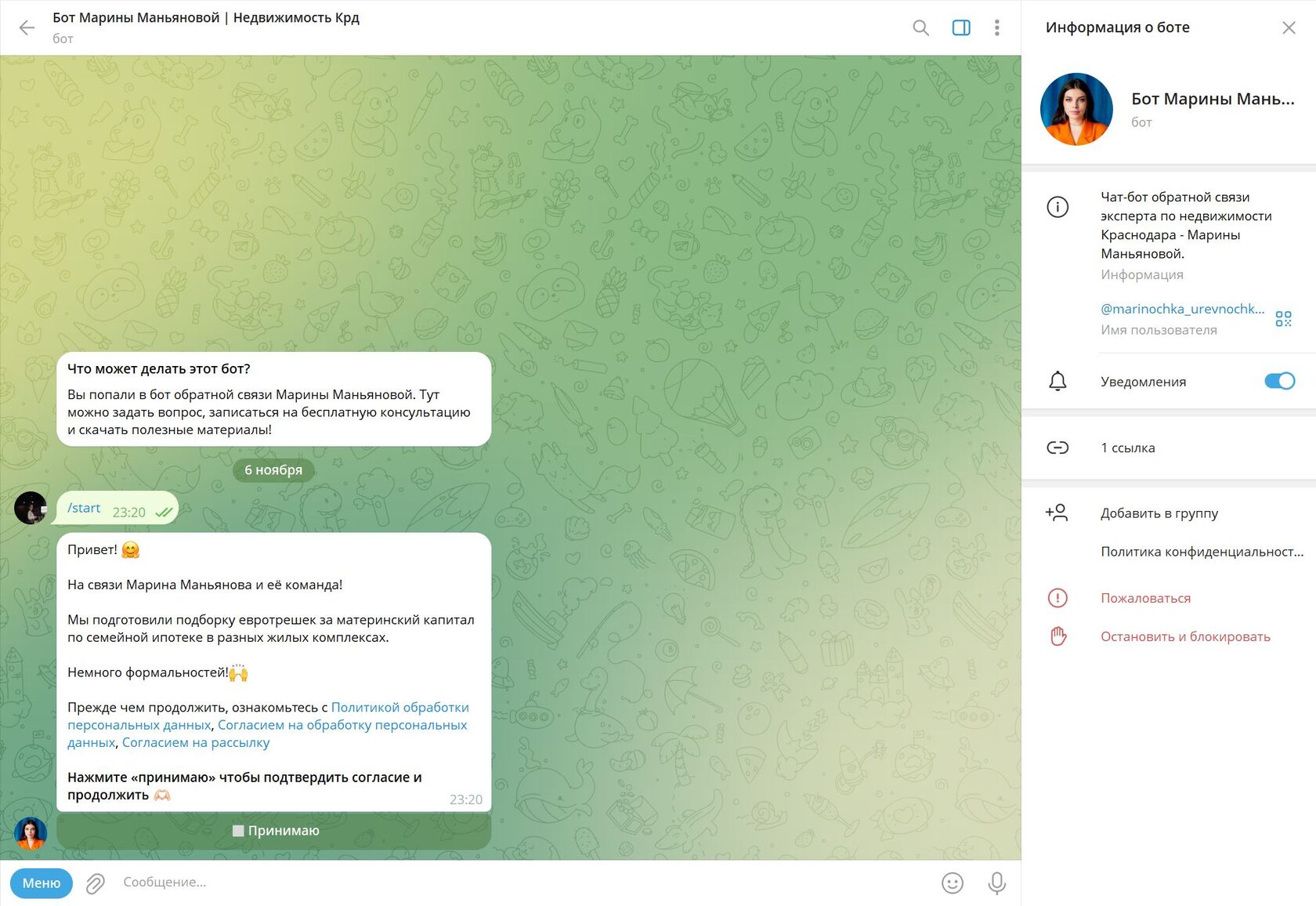
Task: Click the red report exclamation icon
Action: (x=1057, y=598)
